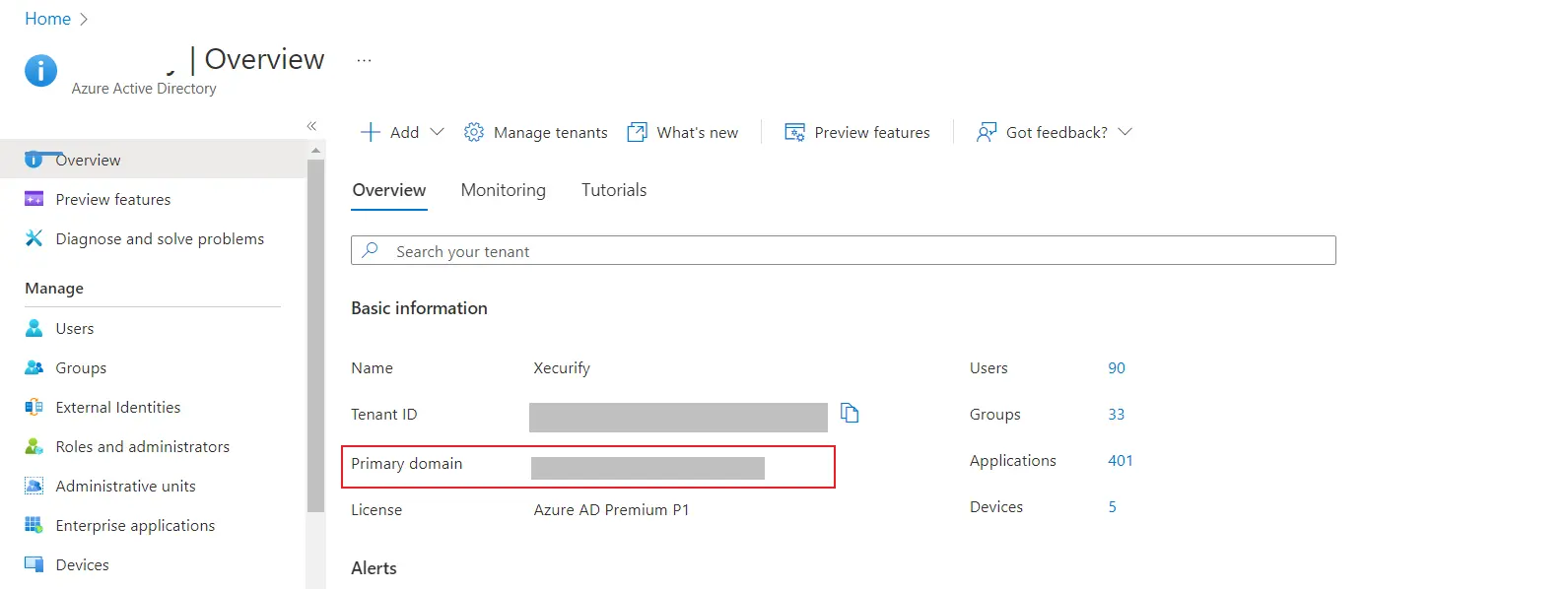Click the Enterprise applications grid icon
The height and width of the screenshot is (589, 1568).
pos(34,525)
